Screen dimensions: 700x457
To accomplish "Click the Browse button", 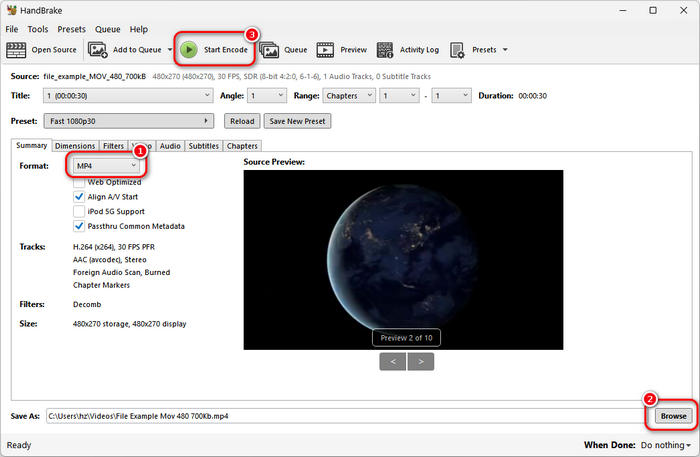I will point(674,416).
